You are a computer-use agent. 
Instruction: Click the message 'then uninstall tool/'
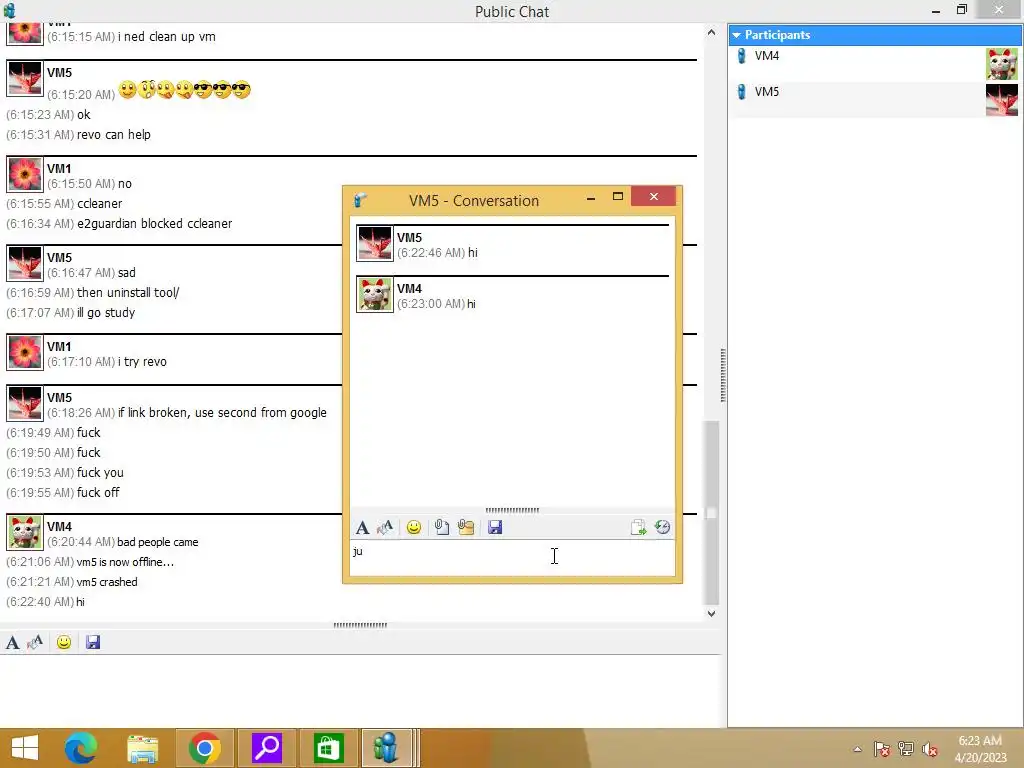click(128, 293)
